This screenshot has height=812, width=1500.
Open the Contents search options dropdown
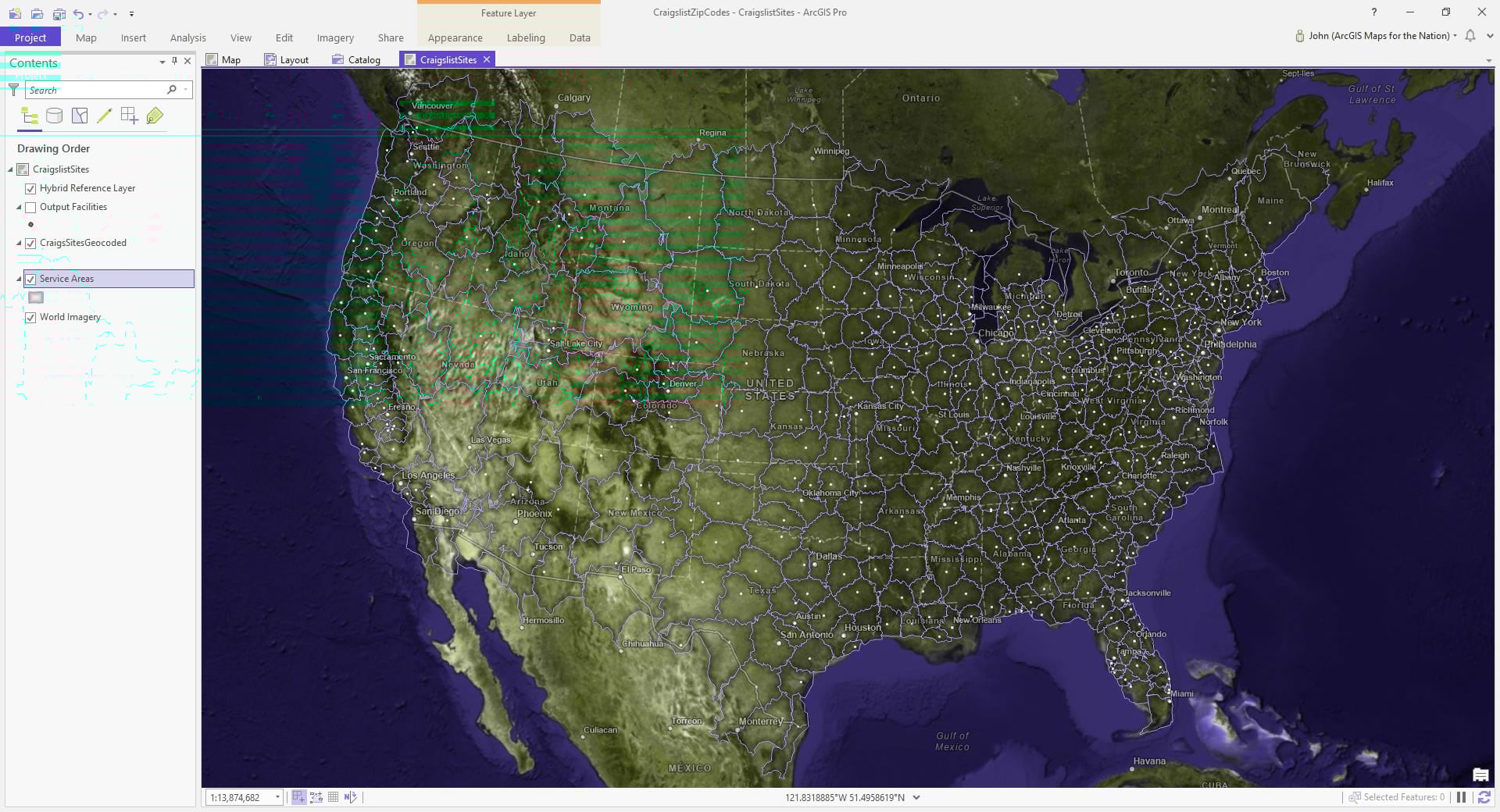[185, 90]
